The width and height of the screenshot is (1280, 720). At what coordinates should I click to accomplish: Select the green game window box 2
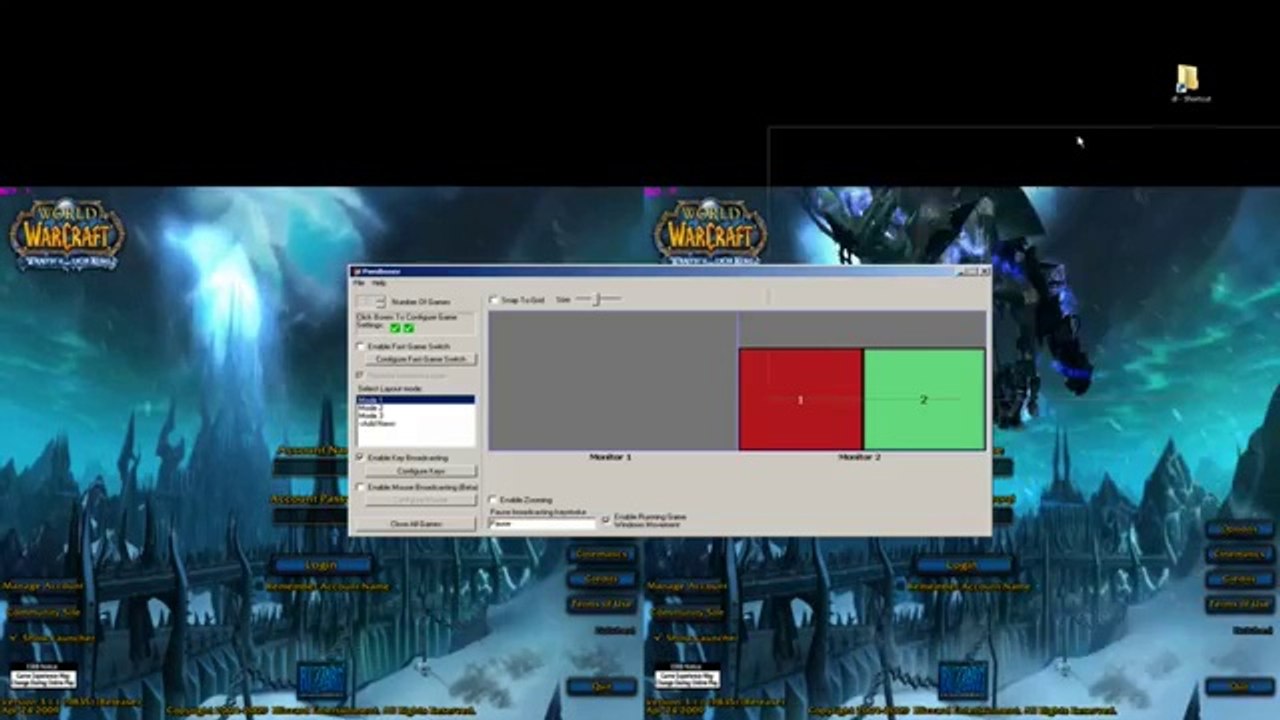point(924,399)
